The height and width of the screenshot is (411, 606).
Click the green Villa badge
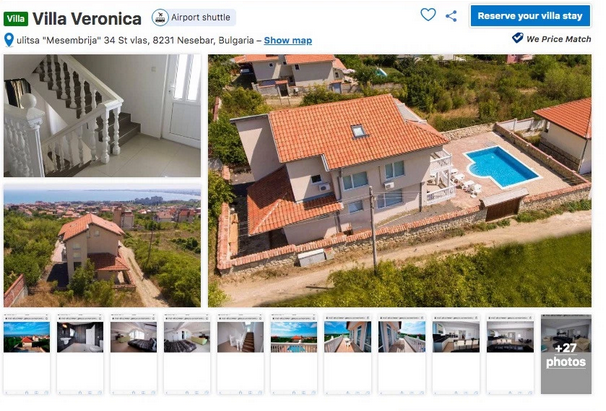pos(16,19)
